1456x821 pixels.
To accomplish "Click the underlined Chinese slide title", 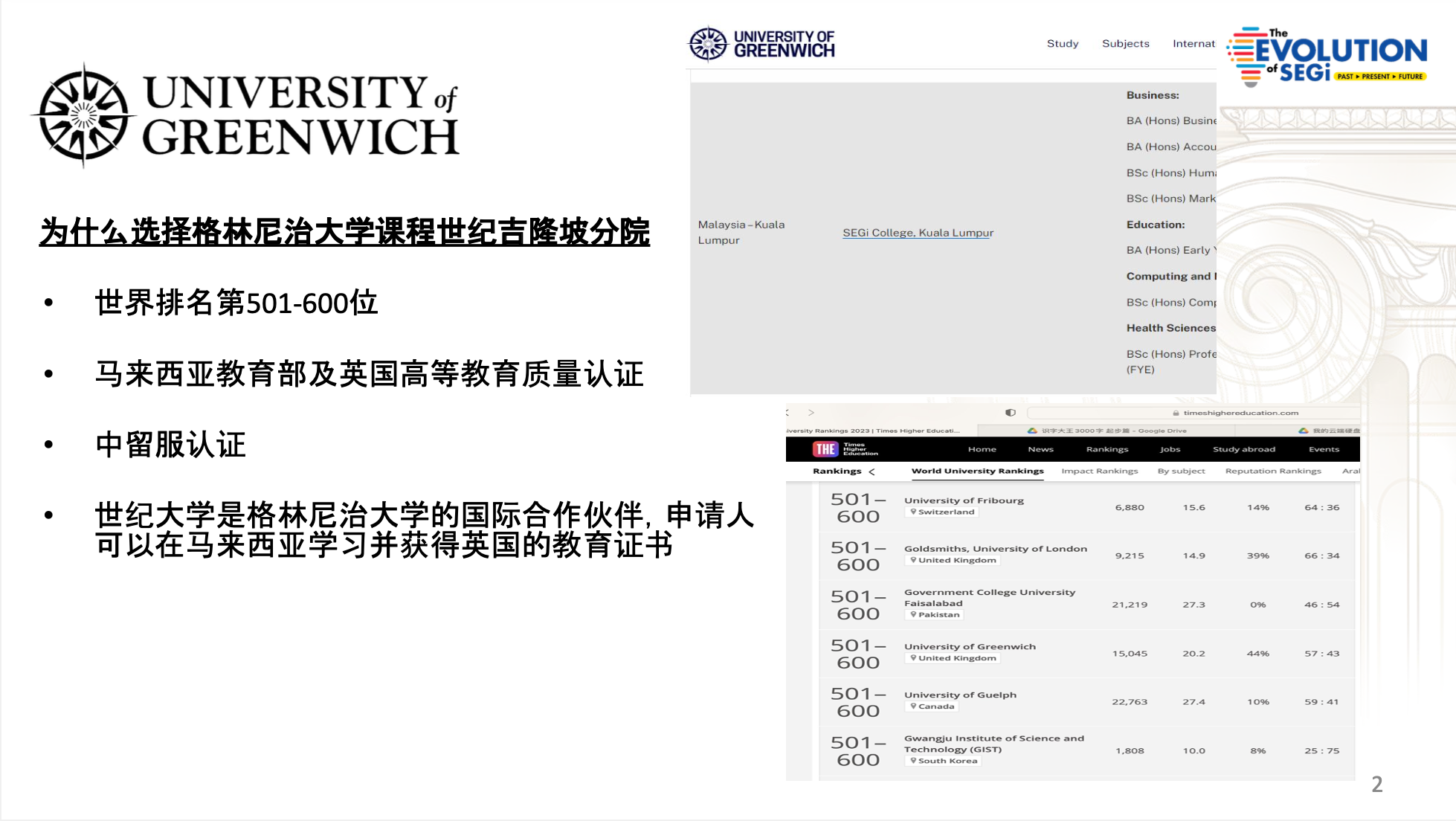I will 344,231.
